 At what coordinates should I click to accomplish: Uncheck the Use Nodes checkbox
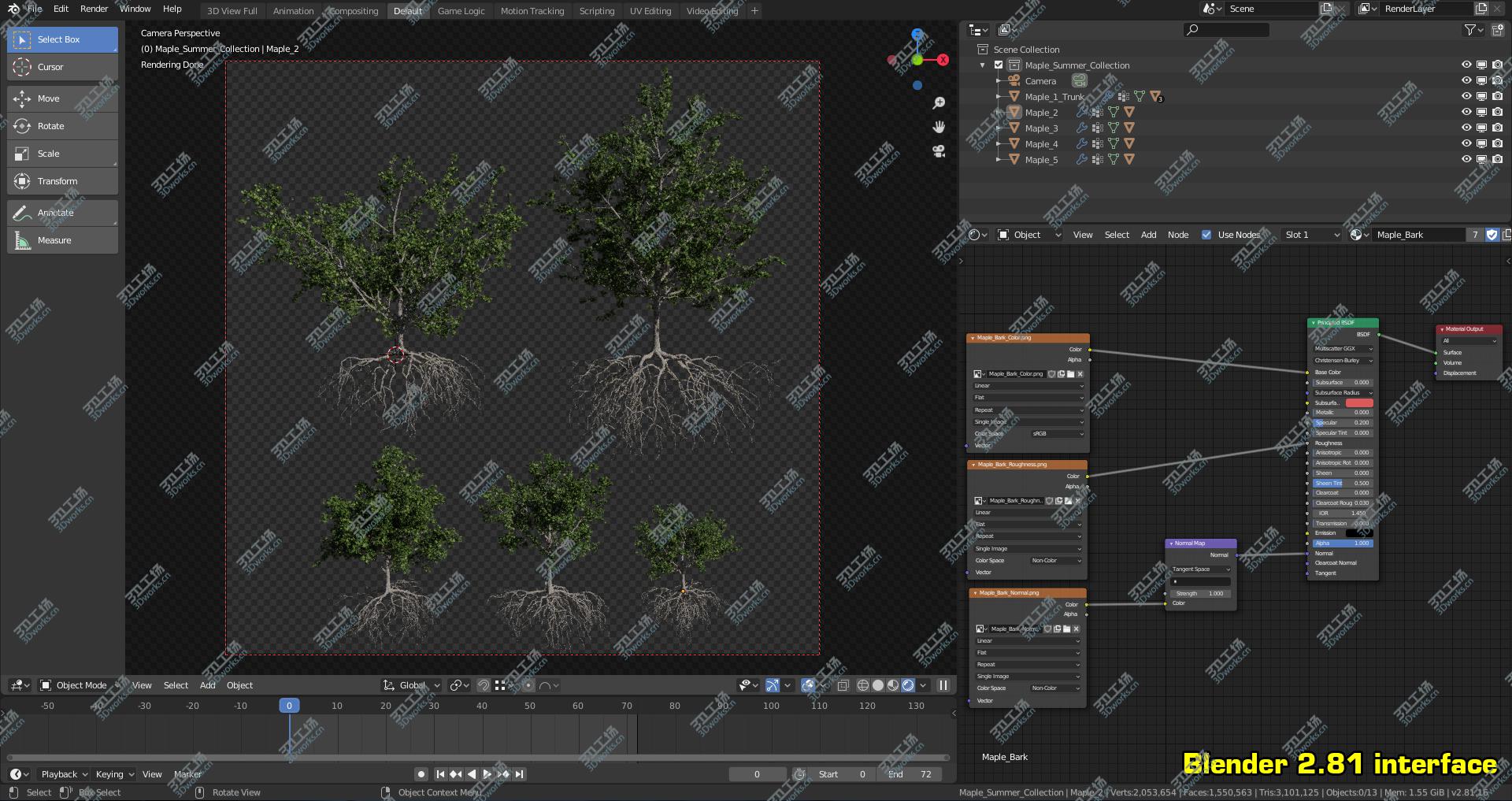point(1206,235)
